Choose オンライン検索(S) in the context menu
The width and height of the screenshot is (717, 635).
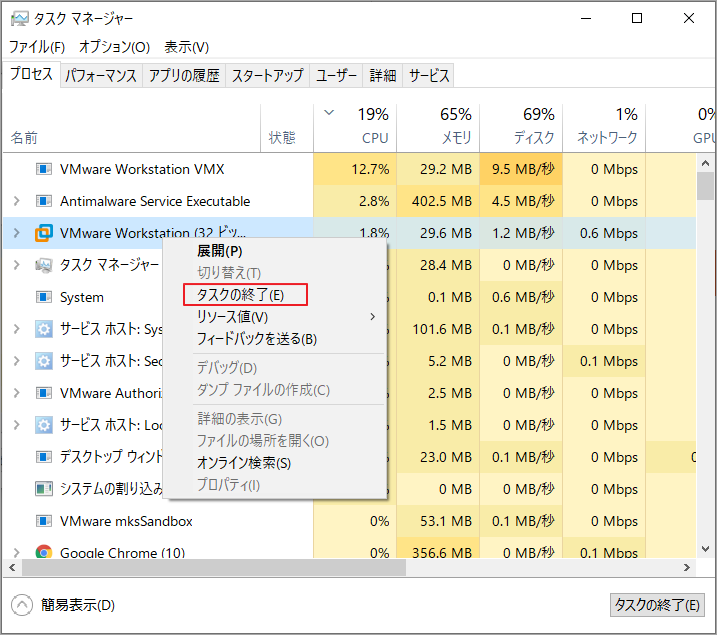pos(274,463)
